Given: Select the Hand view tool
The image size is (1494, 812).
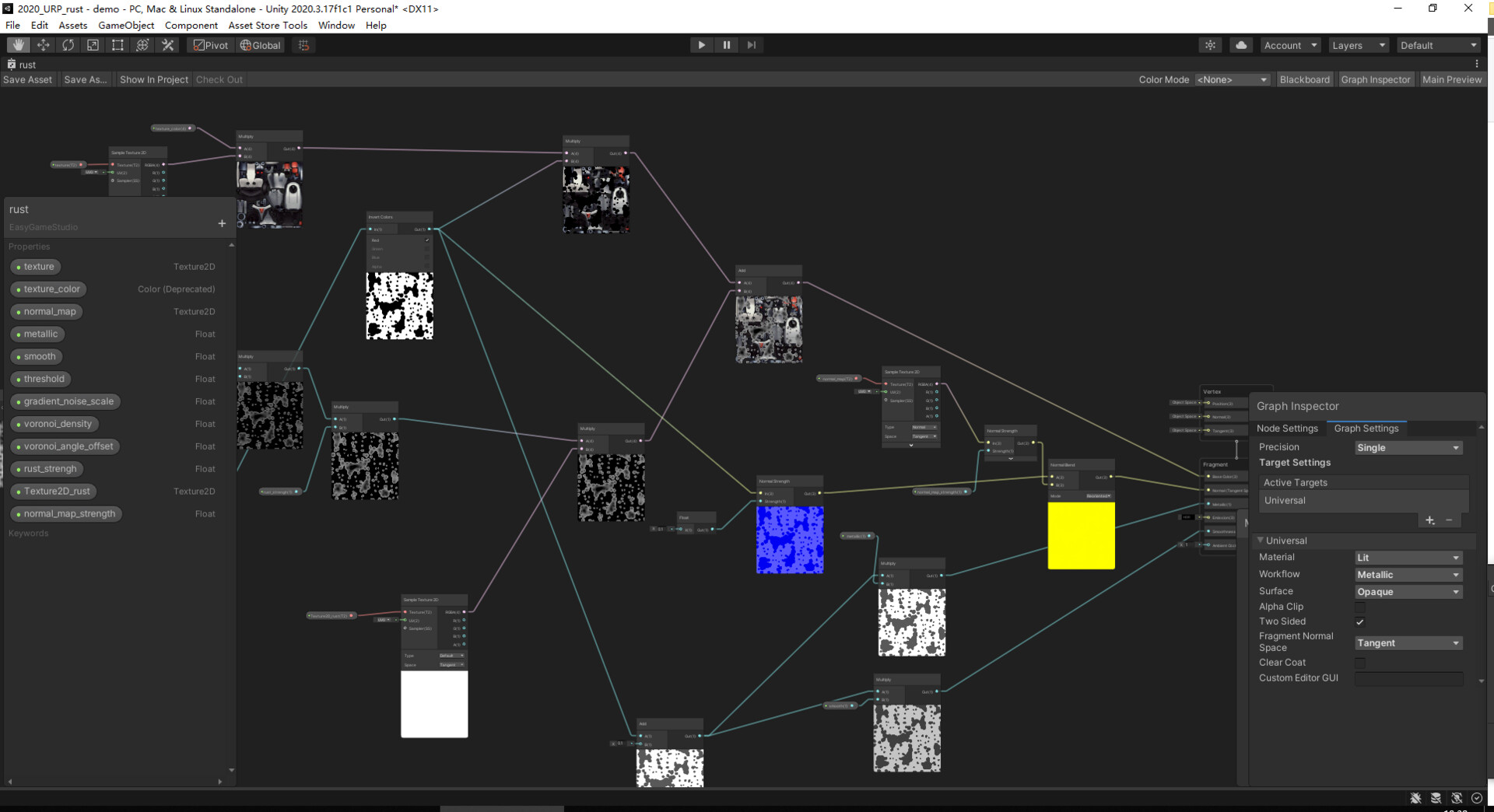Looking at the screenshot, I should point(18,44).
